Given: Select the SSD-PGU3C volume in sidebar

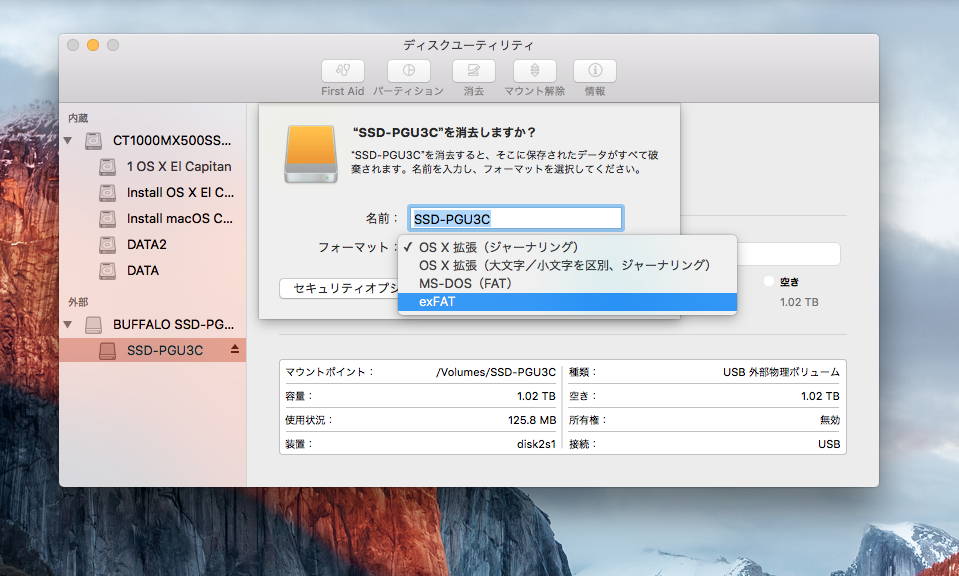Looking at the screenshot, I should click(164, 350).
